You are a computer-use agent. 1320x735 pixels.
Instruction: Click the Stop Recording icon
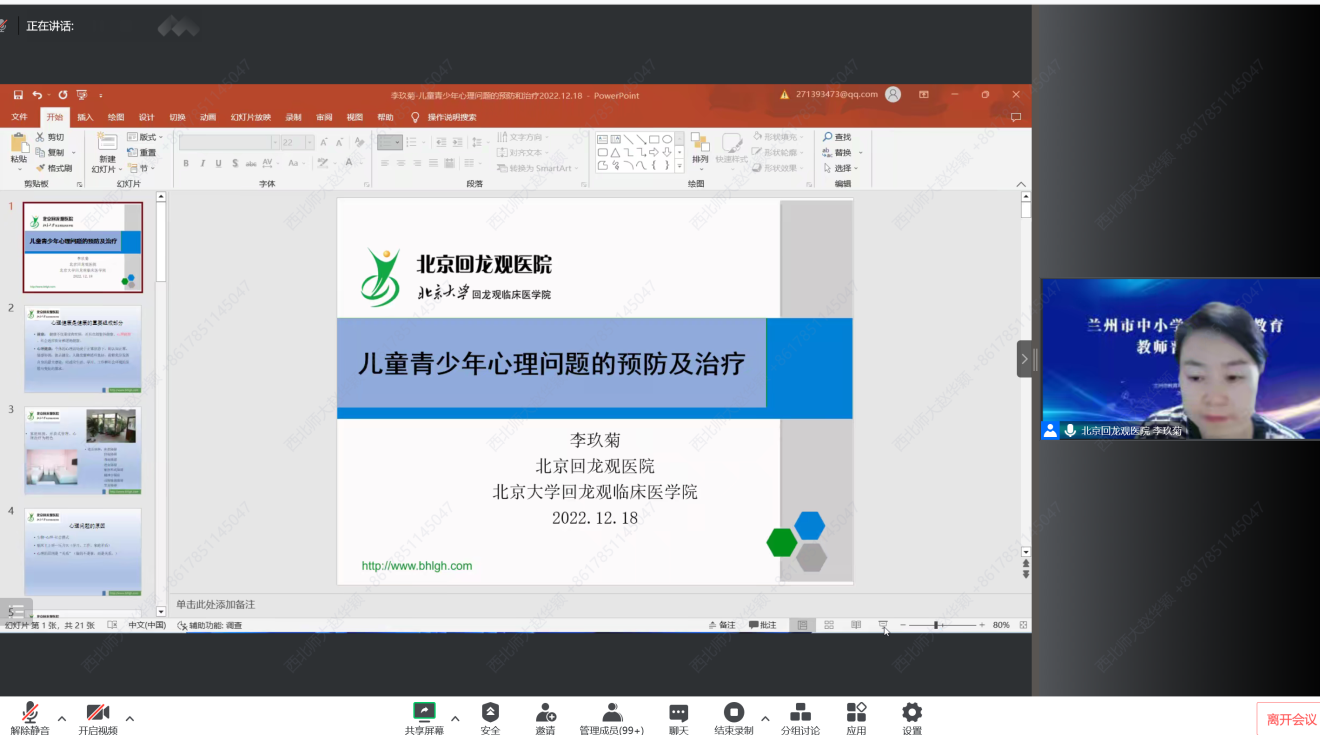(x=733, y=712)
